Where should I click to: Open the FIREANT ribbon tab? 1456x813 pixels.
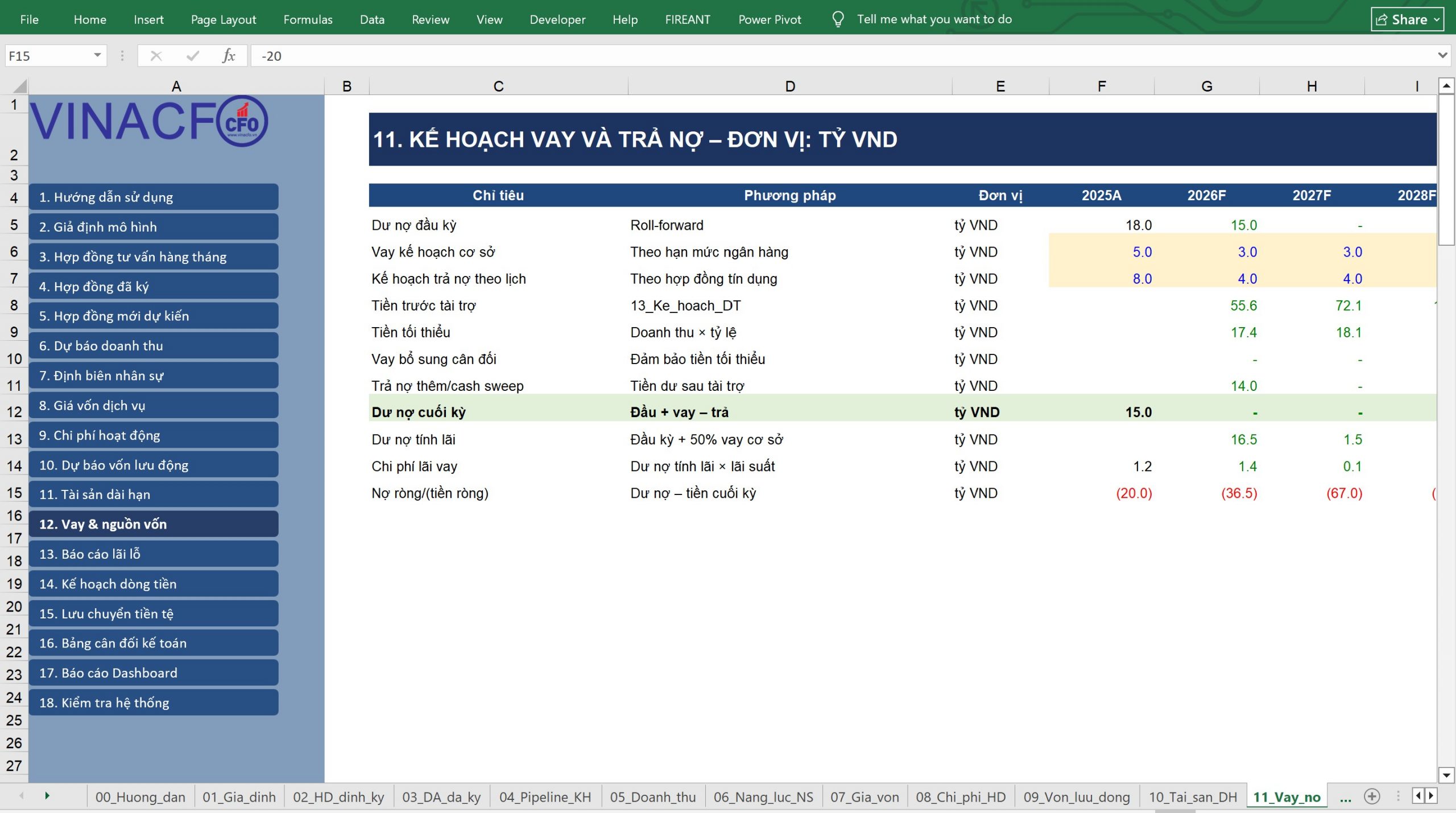point(688,19)
